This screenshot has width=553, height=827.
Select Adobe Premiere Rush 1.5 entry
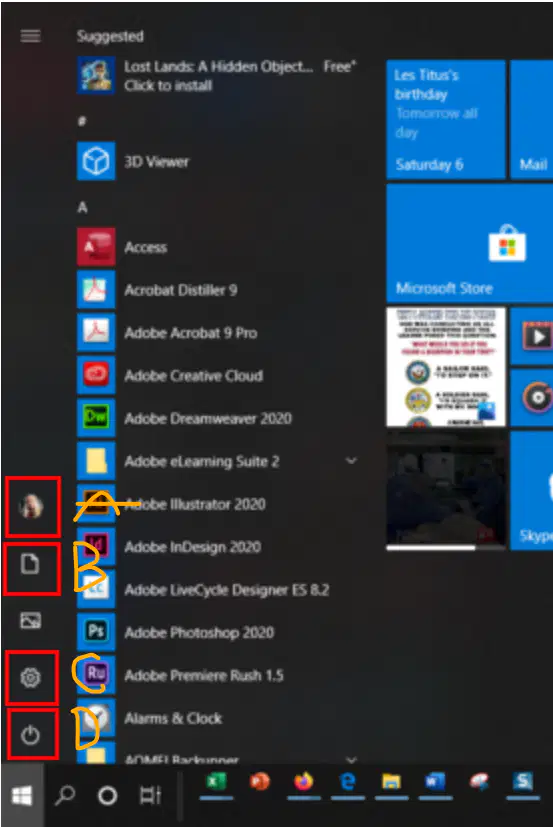pyautogui.click(x=204, y=675)
